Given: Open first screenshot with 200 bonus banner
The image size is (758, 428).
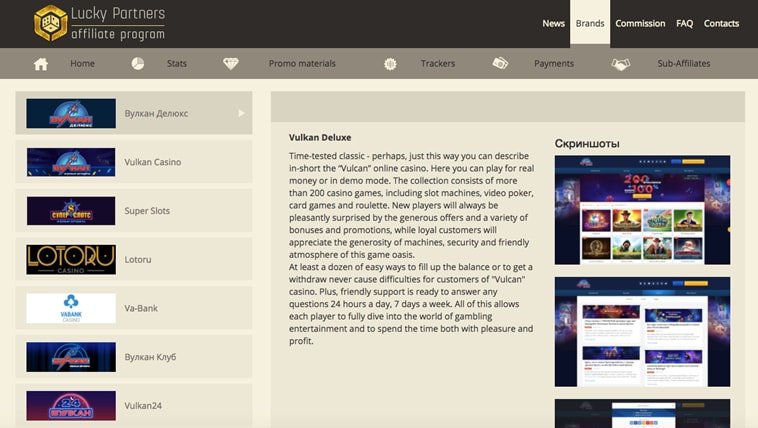Looking at the screenshot, I should tap(642, 210).
